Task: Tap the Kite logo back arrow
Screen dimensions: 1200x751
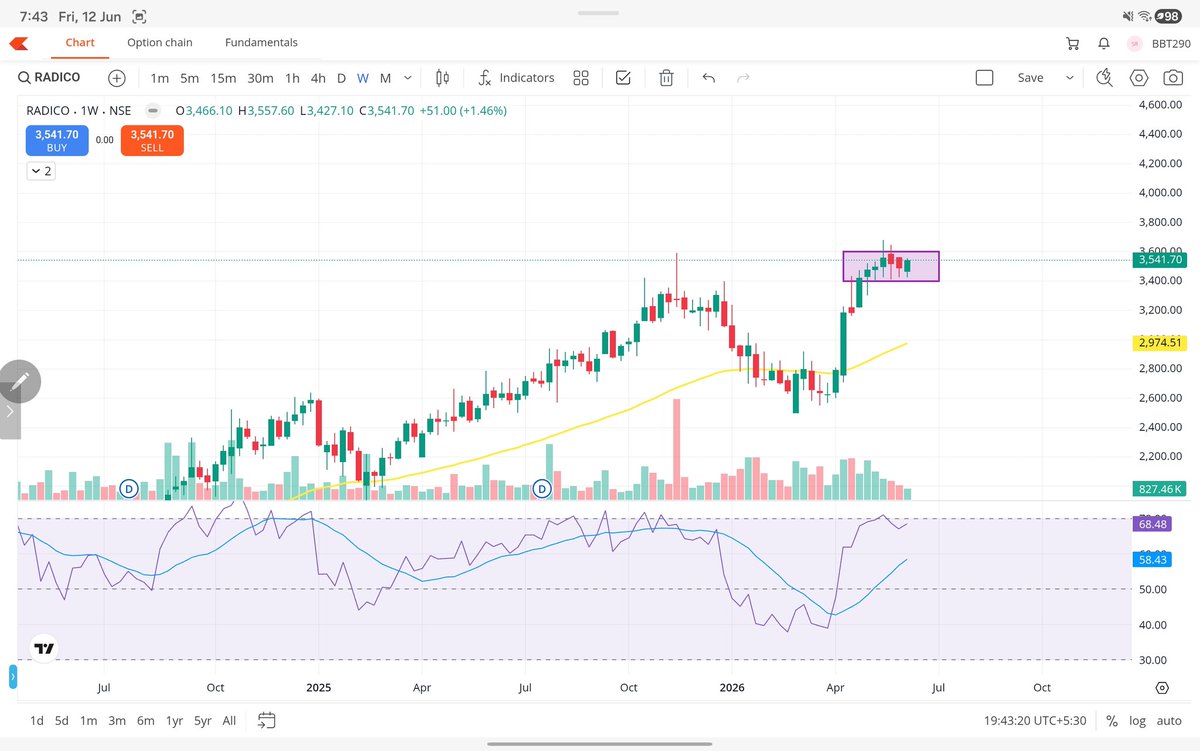Action: pos(19,43)
